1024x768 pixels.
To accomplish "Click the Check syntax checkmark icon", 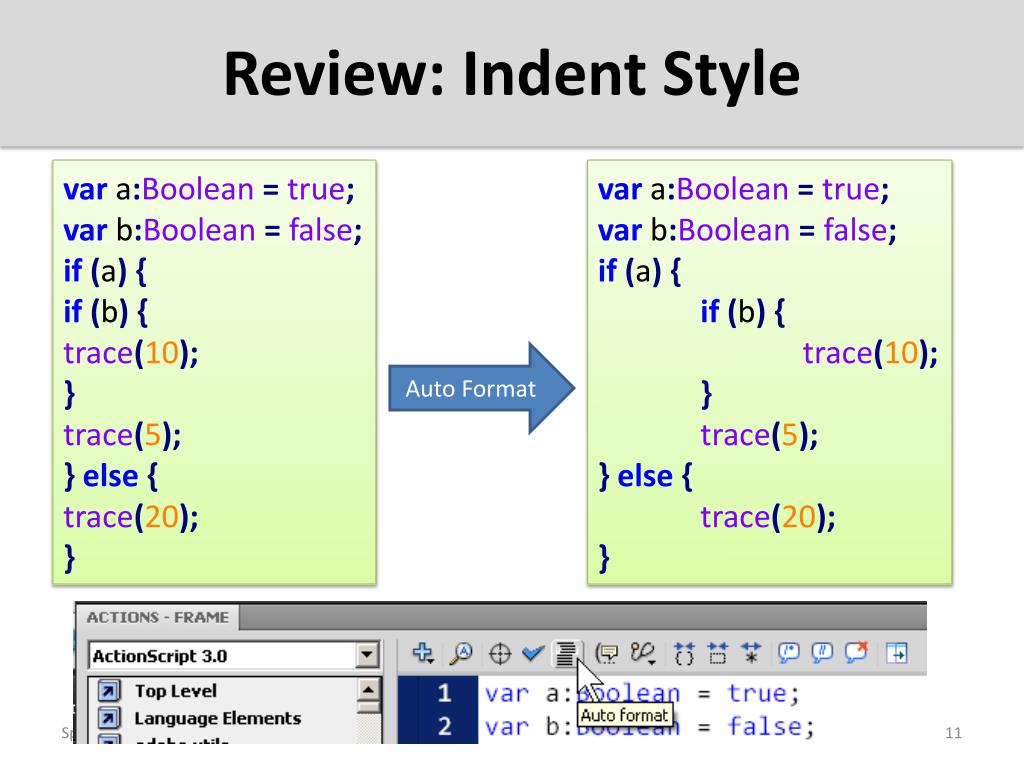I will coord(534,653).
